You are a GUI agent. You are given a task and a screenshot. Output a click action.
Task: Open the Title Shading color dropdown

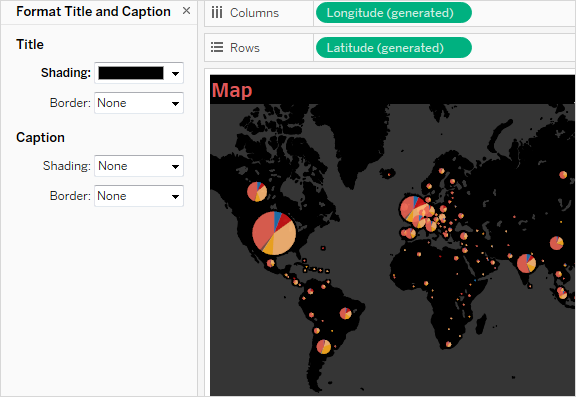click(x=175, y=73)
